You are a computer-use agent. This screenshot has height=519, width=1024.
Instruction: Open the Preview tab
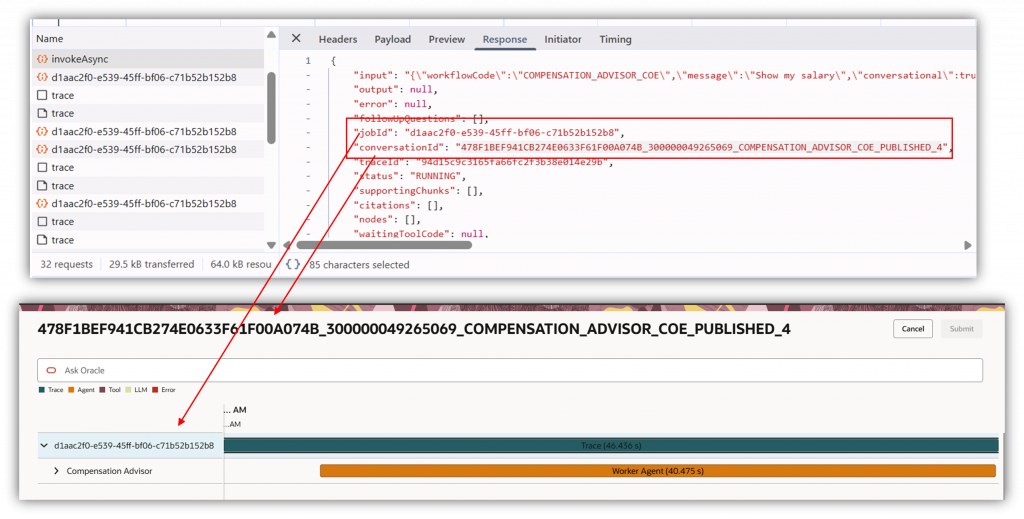[x=447, y=39]
